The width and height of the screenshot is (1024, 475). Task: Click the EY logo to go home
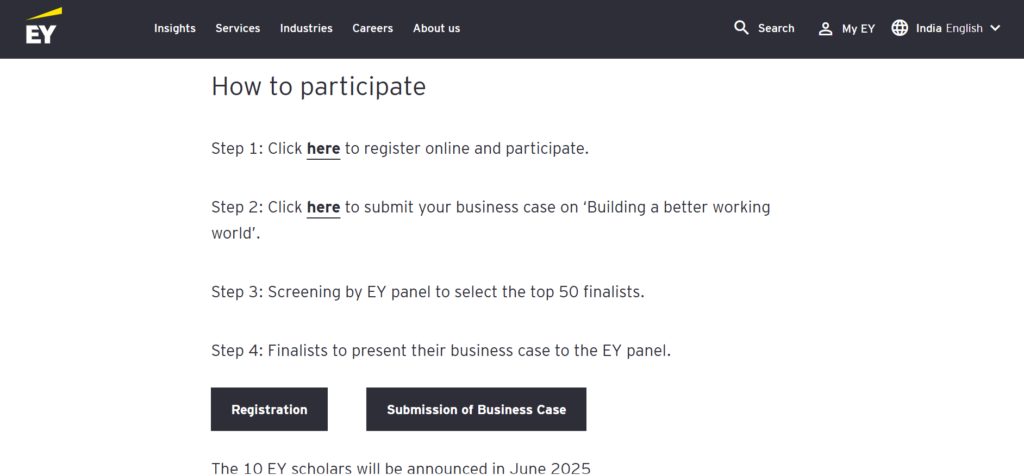pyautogui.click(x=44, y=26)
